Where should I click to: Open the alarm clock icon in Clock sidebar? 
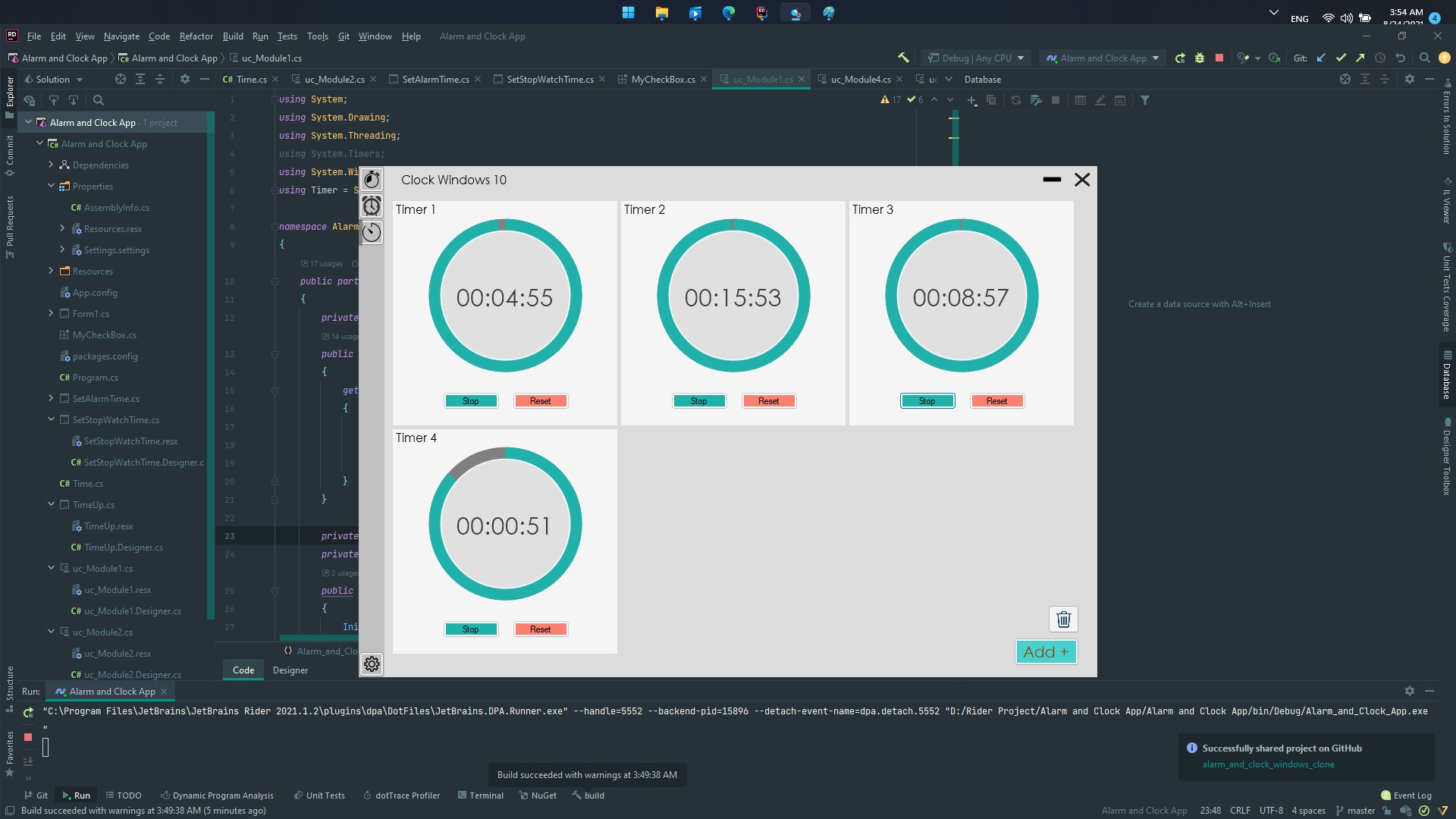click(x=372, y=206)
